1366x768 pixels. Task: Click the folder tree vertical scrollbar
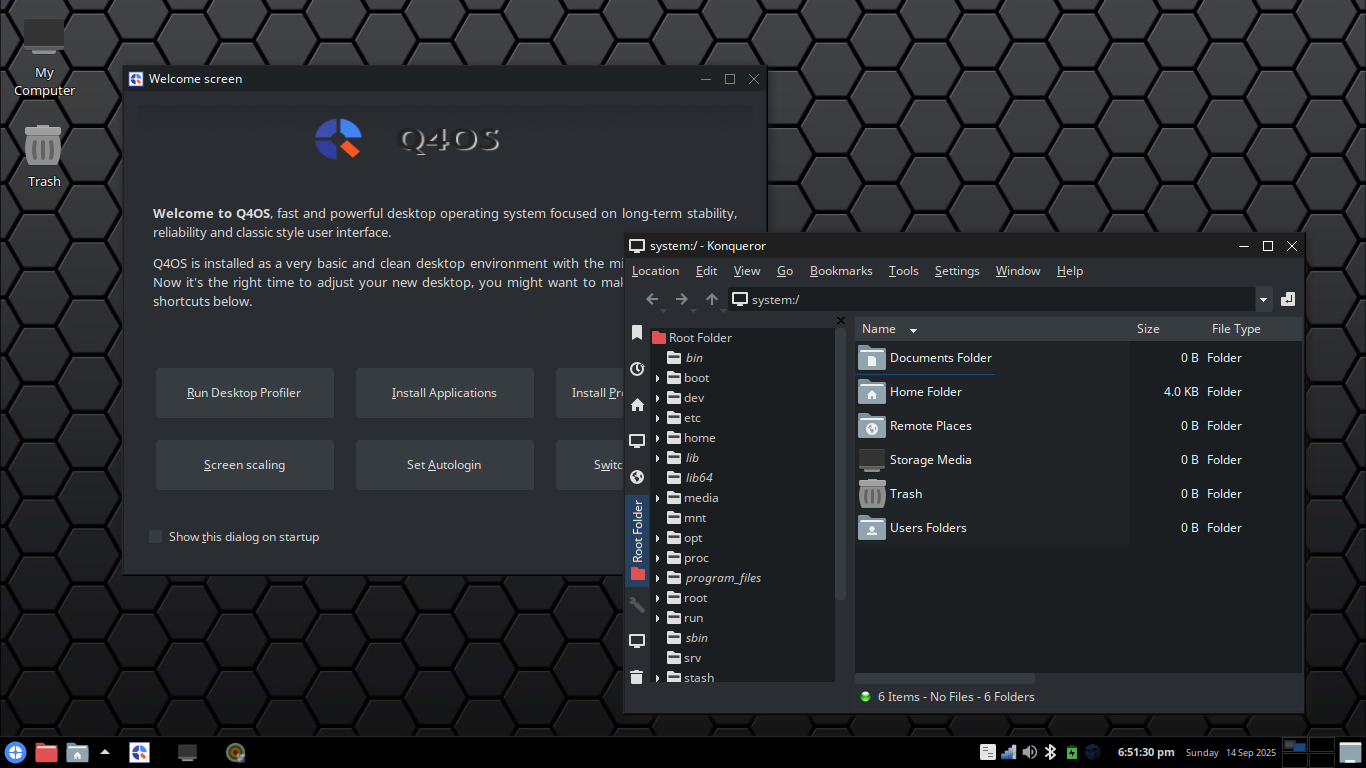click(x=840, y=464)
